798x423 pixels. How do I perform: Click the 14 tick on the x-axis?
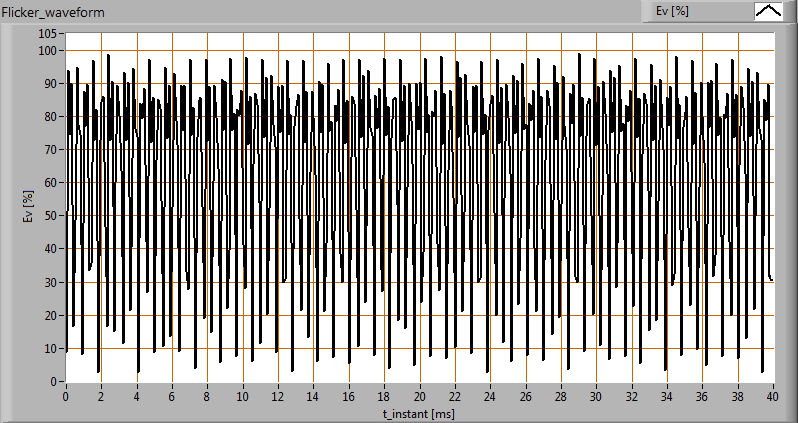click(313, 395)
